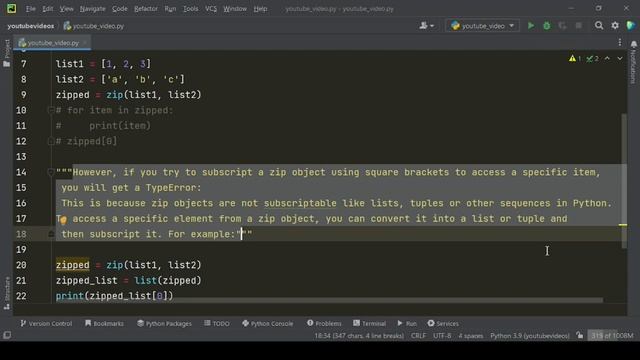Click fold end marker on line 18

tap(51, 234)
